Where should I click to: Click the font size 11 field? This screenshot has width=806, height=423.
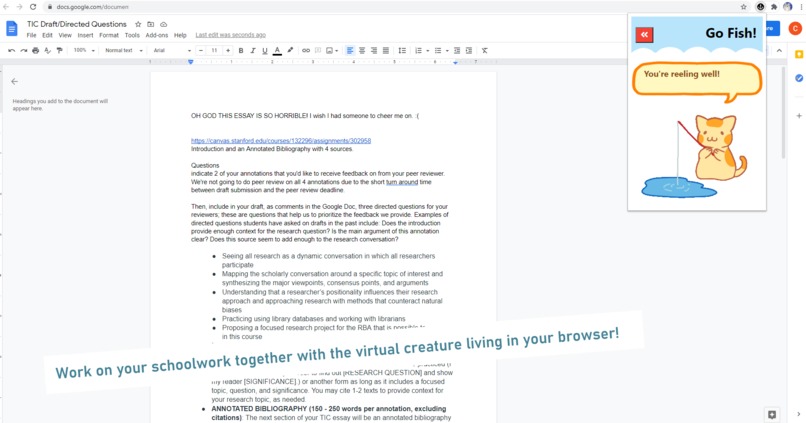[x=214, y=50]
